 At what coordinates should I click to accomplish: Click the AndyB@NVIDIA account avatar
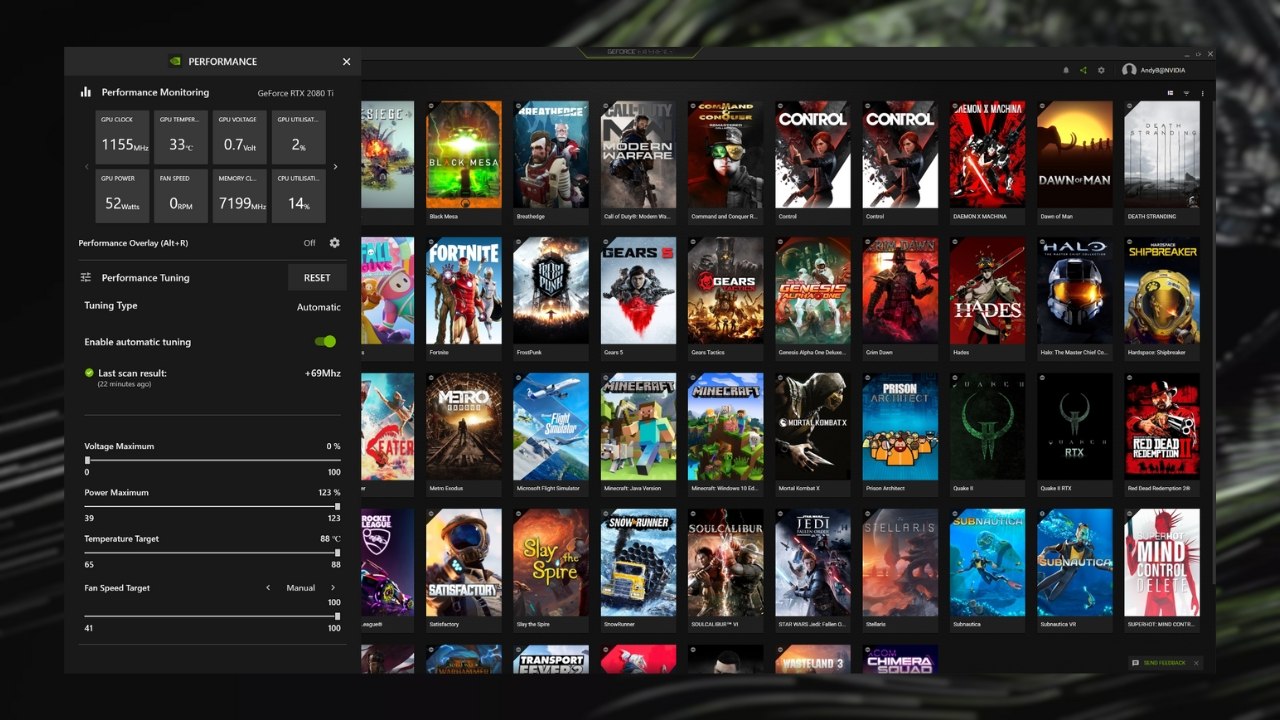tap(1129, 70)
